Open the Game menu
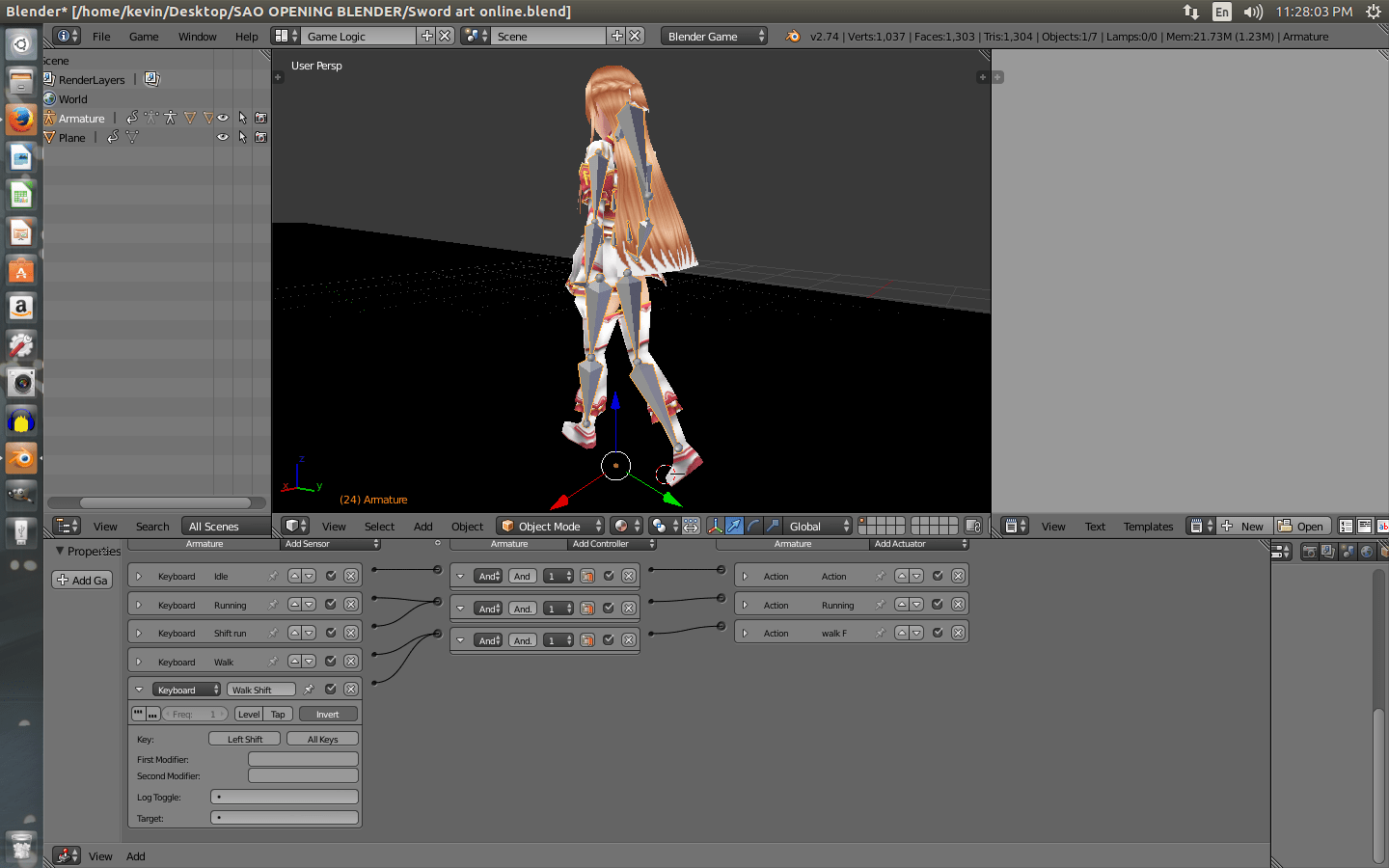This screenshot has height=868, width=1389. [x=143, y=36]
